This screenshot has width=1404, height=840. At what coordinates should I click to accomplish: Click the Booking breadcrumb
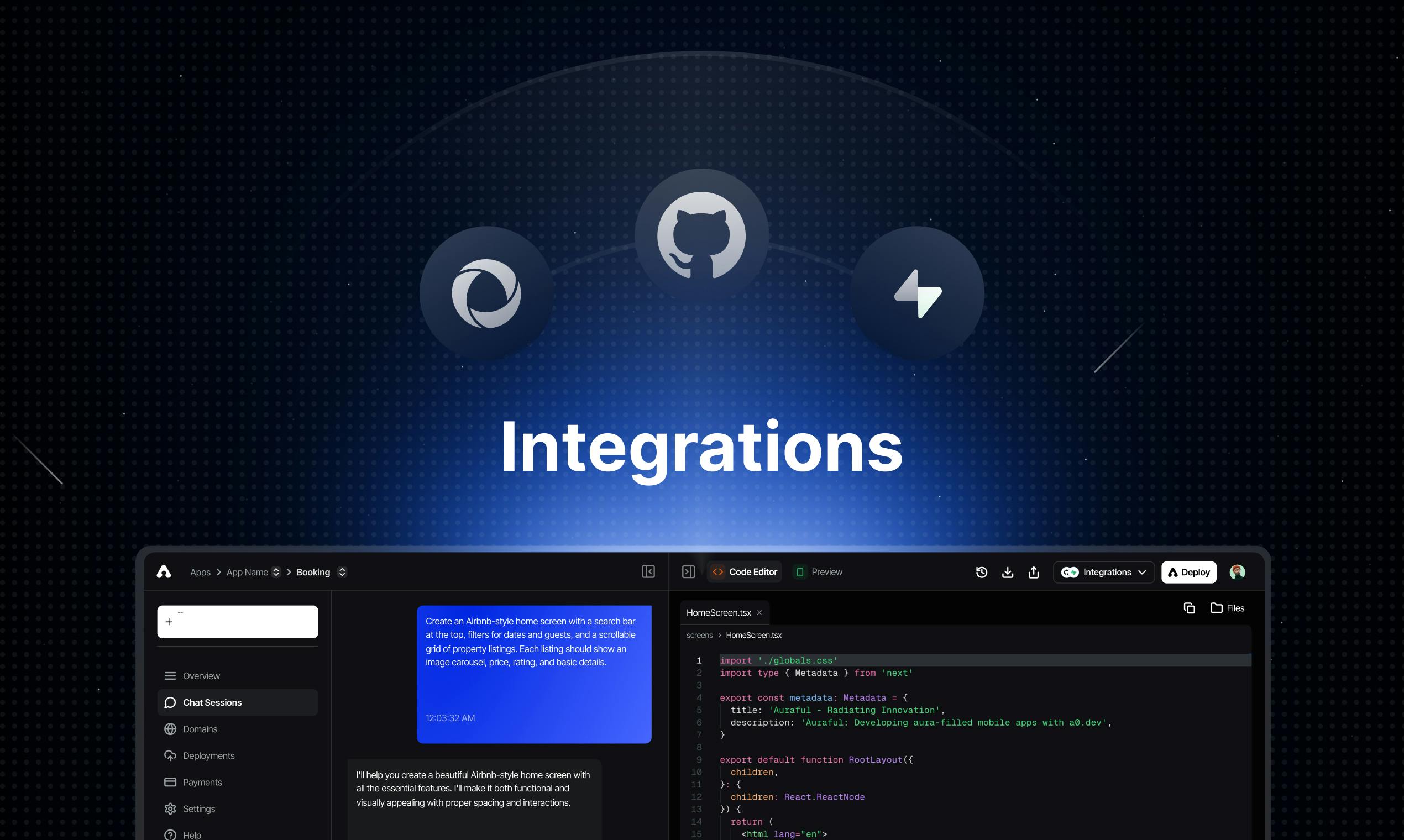coord(313,573)
